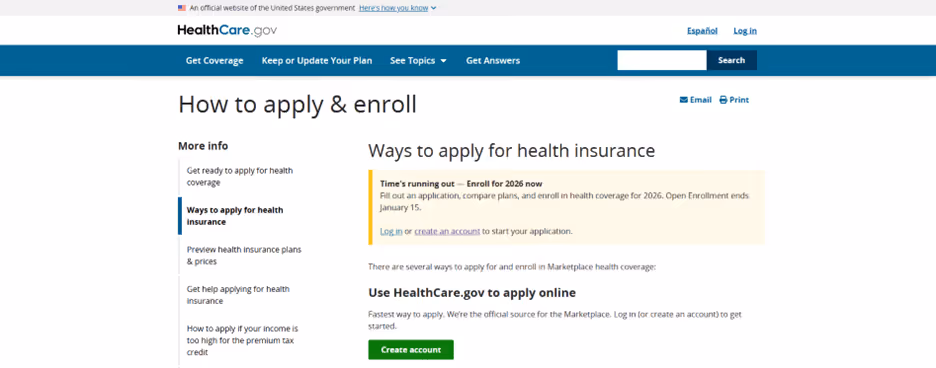Go to HealthCare.gov home logo
Image resolution: width=936 pixels, height=368 pixels.
point(227,30)
